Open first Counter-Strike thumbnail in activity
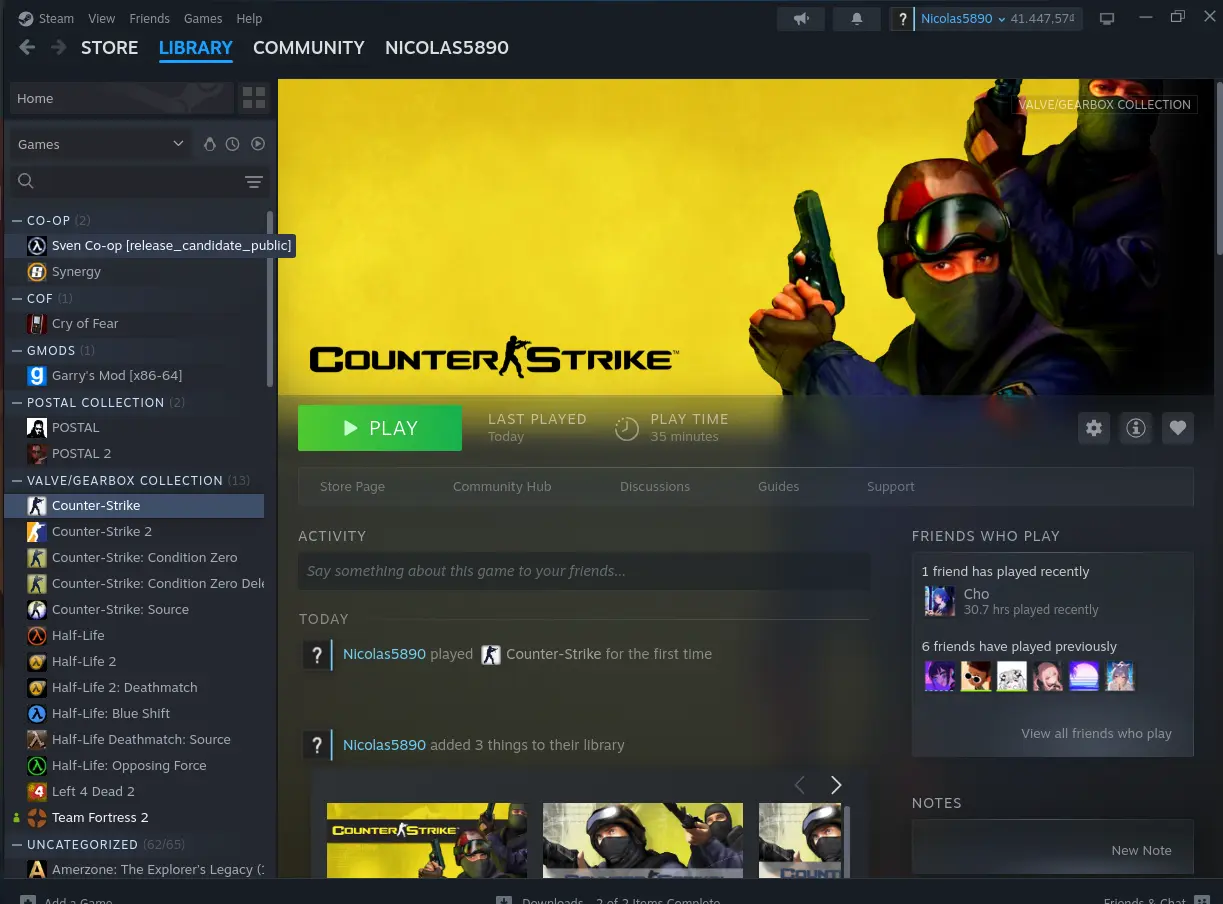Viewport: 1223px width, 904px height. click(x=427, y=840)
